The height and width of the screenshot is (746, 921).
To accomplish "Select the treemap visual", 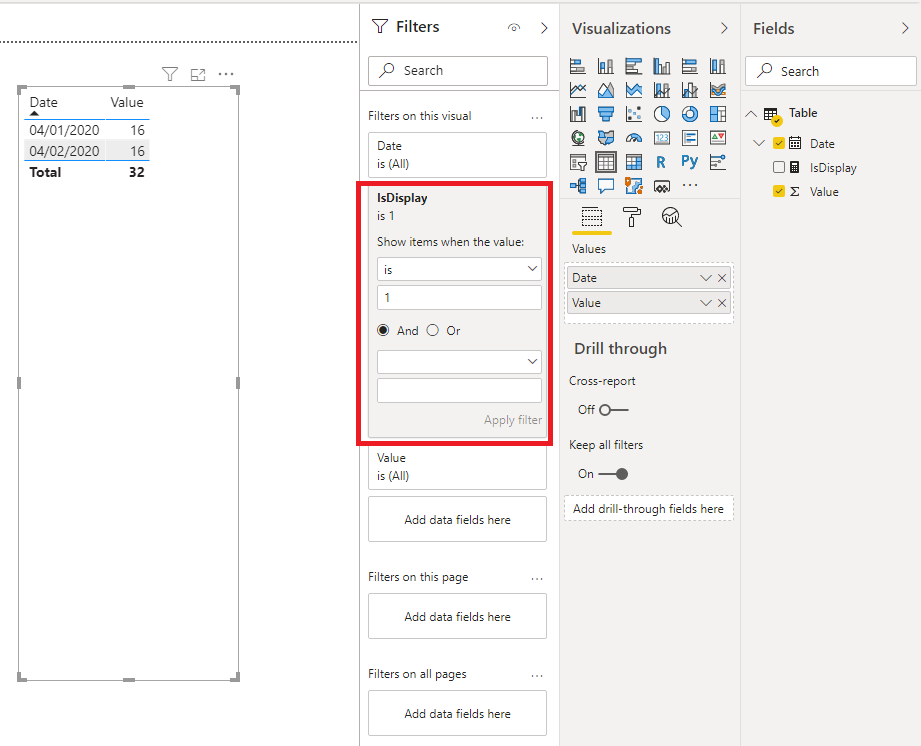I will 718,113.
